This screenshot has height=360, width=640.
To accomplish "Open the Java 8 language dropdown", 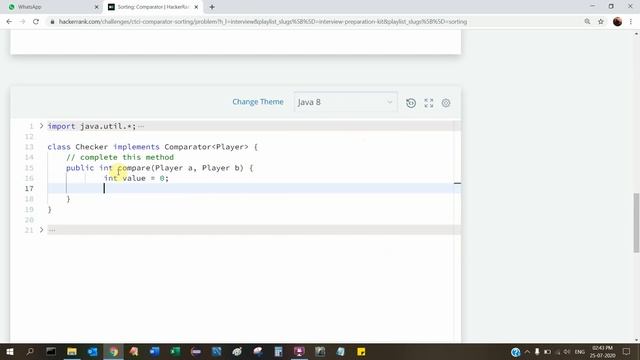I will 345,102.
